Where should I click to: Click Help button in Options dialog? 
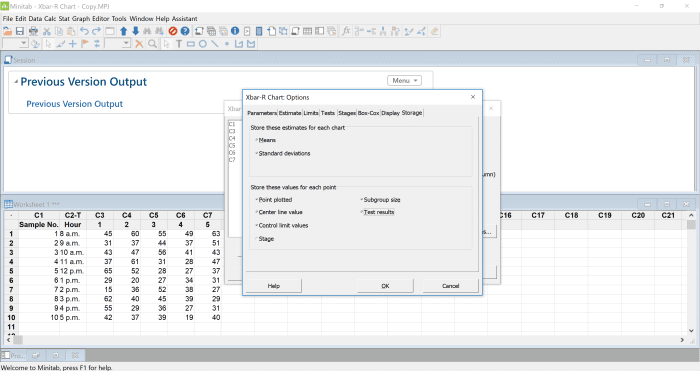(x=274, y=286)
